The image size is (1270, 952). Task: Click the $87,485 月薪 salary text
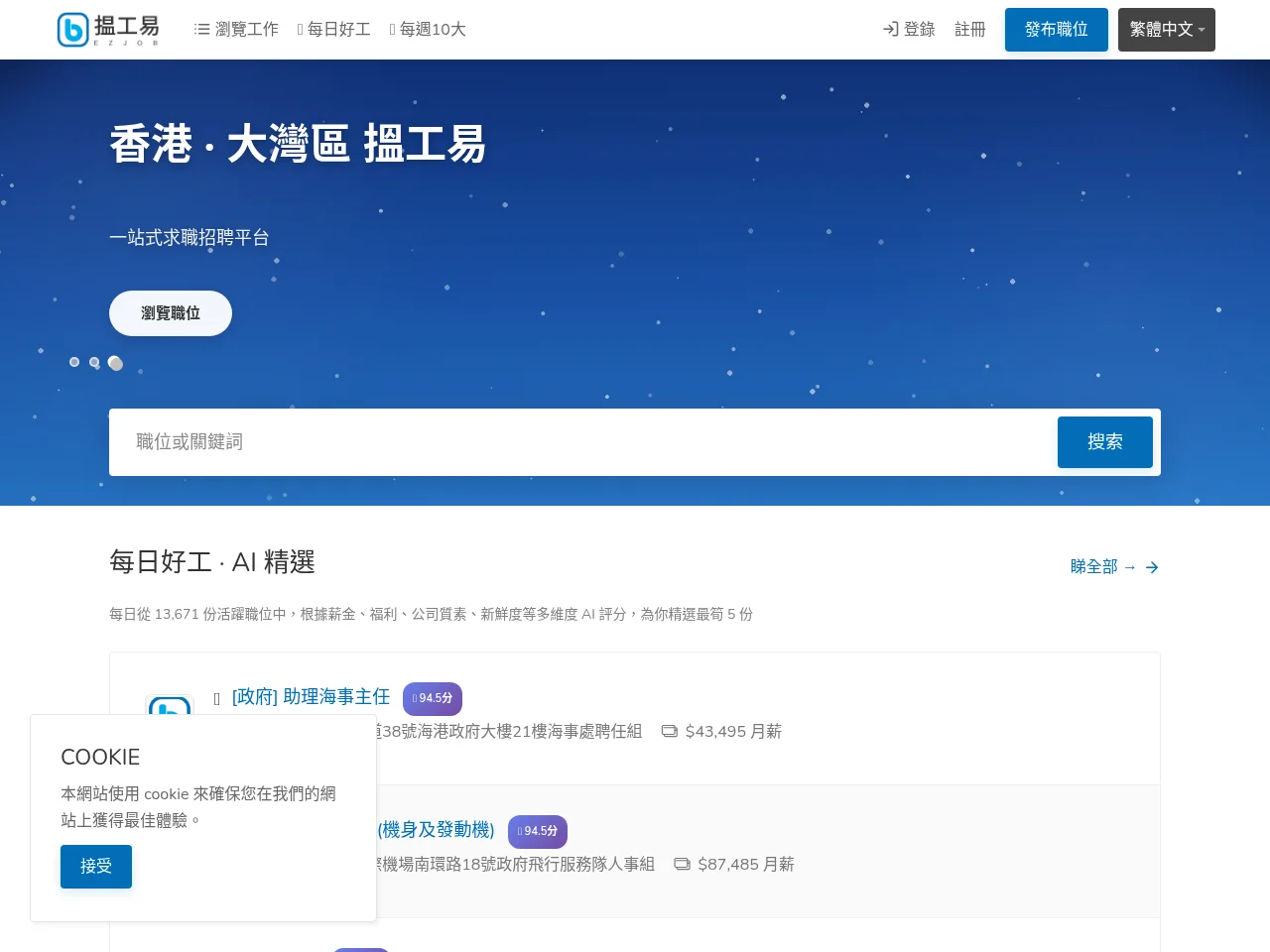746,865
